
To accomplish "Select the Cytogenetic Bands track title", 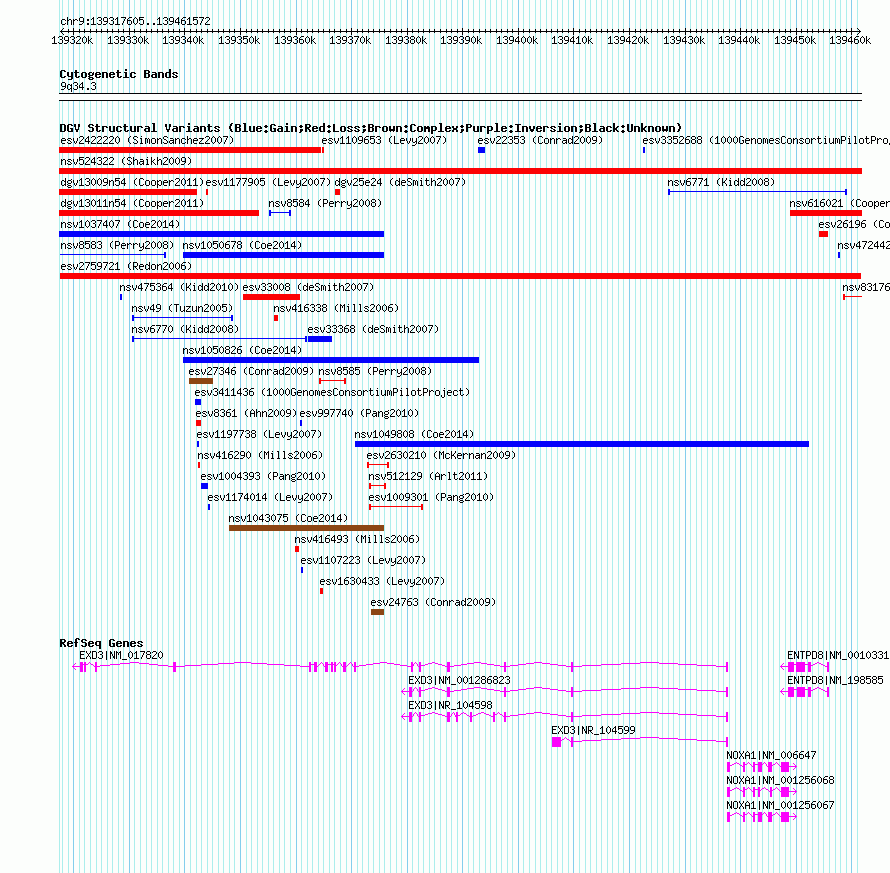I will 119,74.
